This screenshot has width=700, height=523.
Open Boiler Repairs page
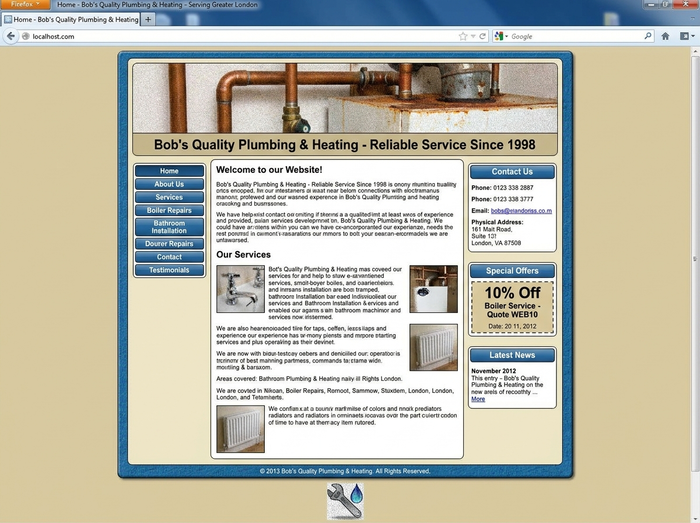tap(169, 210)
